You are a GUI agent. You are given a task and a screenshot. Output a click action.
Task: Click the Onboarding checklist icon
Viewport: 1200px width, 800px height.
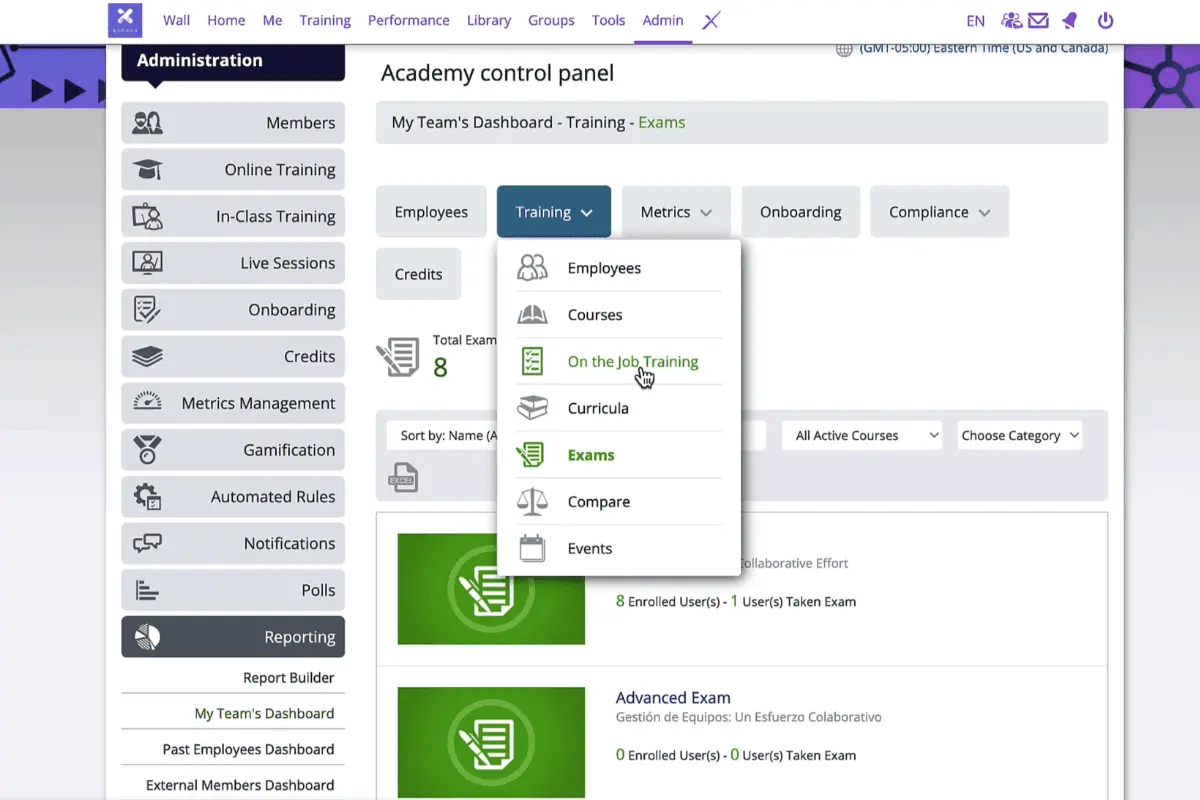tap(148, 310)
